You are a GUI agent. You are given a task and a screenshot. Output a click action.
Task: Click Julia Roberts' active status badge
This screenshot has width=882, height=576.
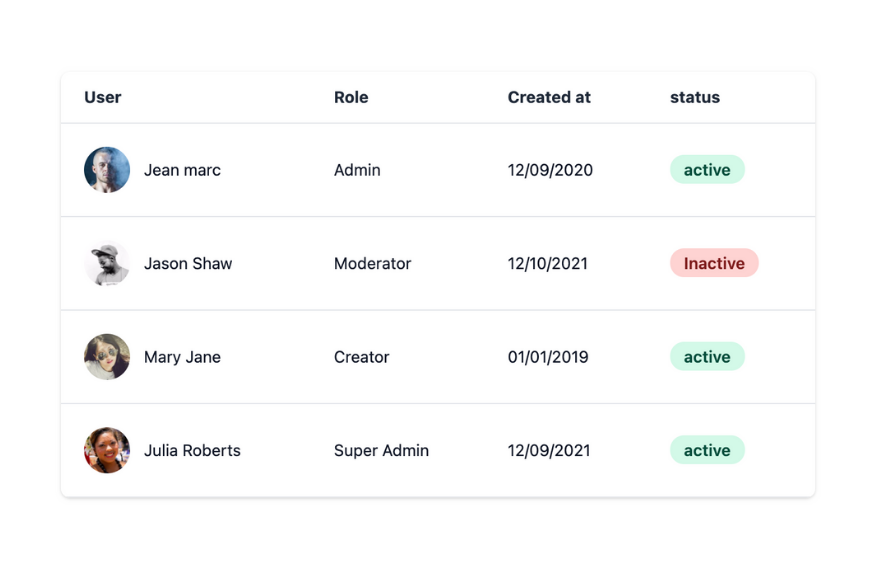click(x=707, y=451)
